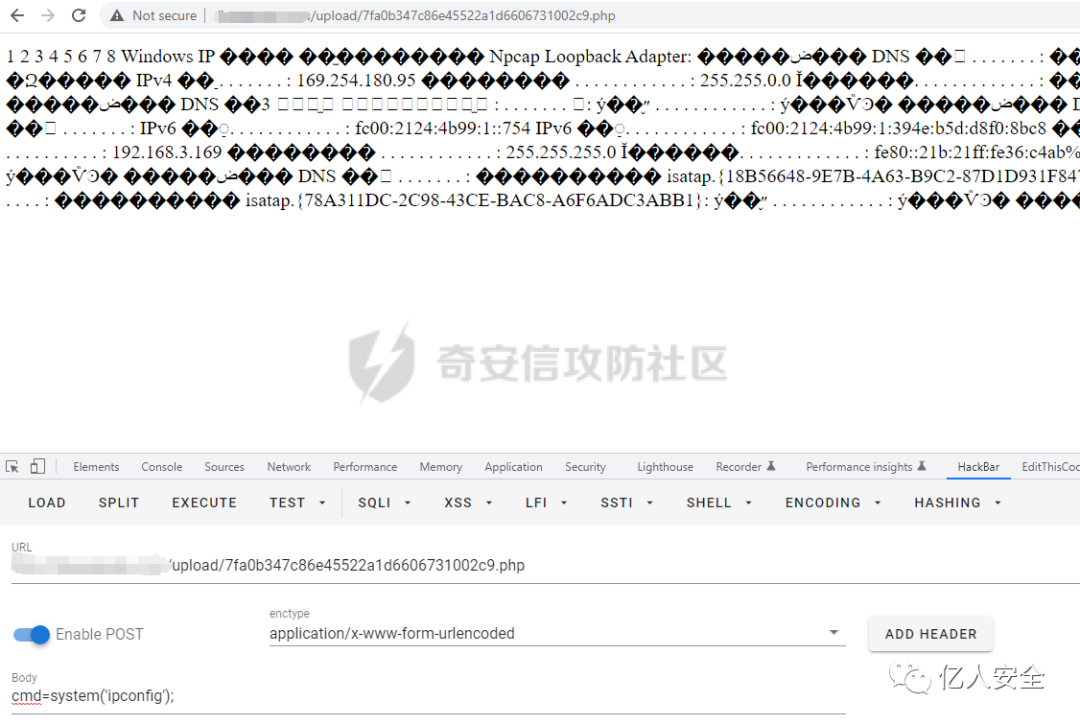Expand the HASHING dropdown menu
The height and width of the screenshot is (725, 1080).
957,503
